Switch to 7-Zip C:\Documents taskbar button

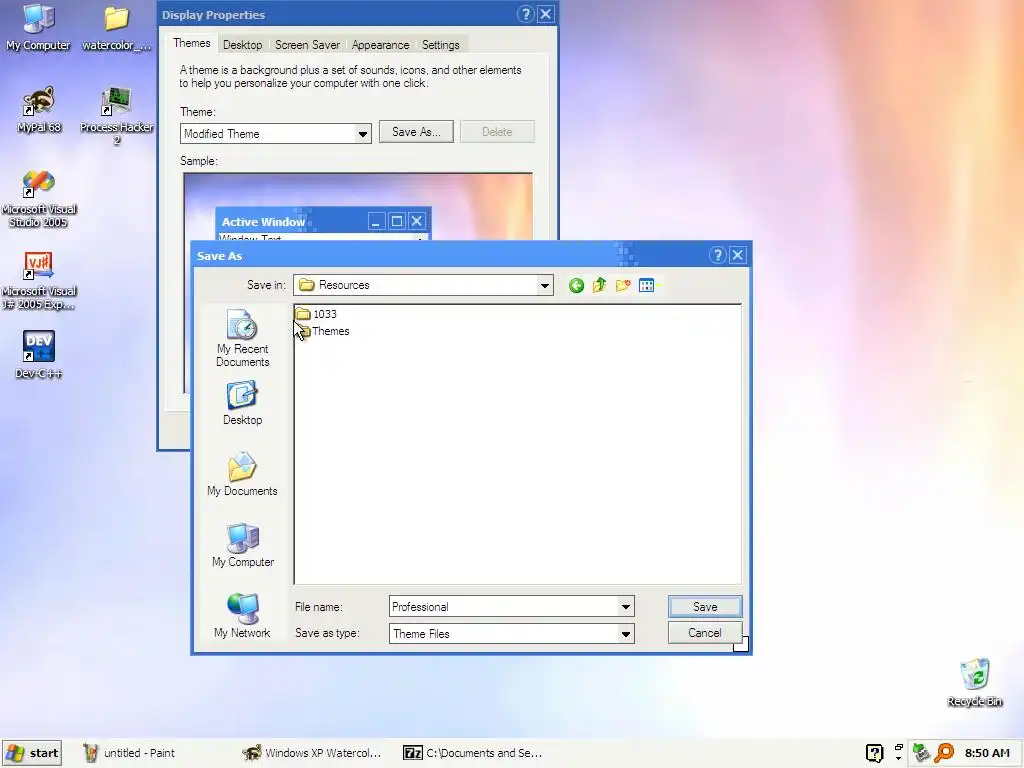coord(473,753)
